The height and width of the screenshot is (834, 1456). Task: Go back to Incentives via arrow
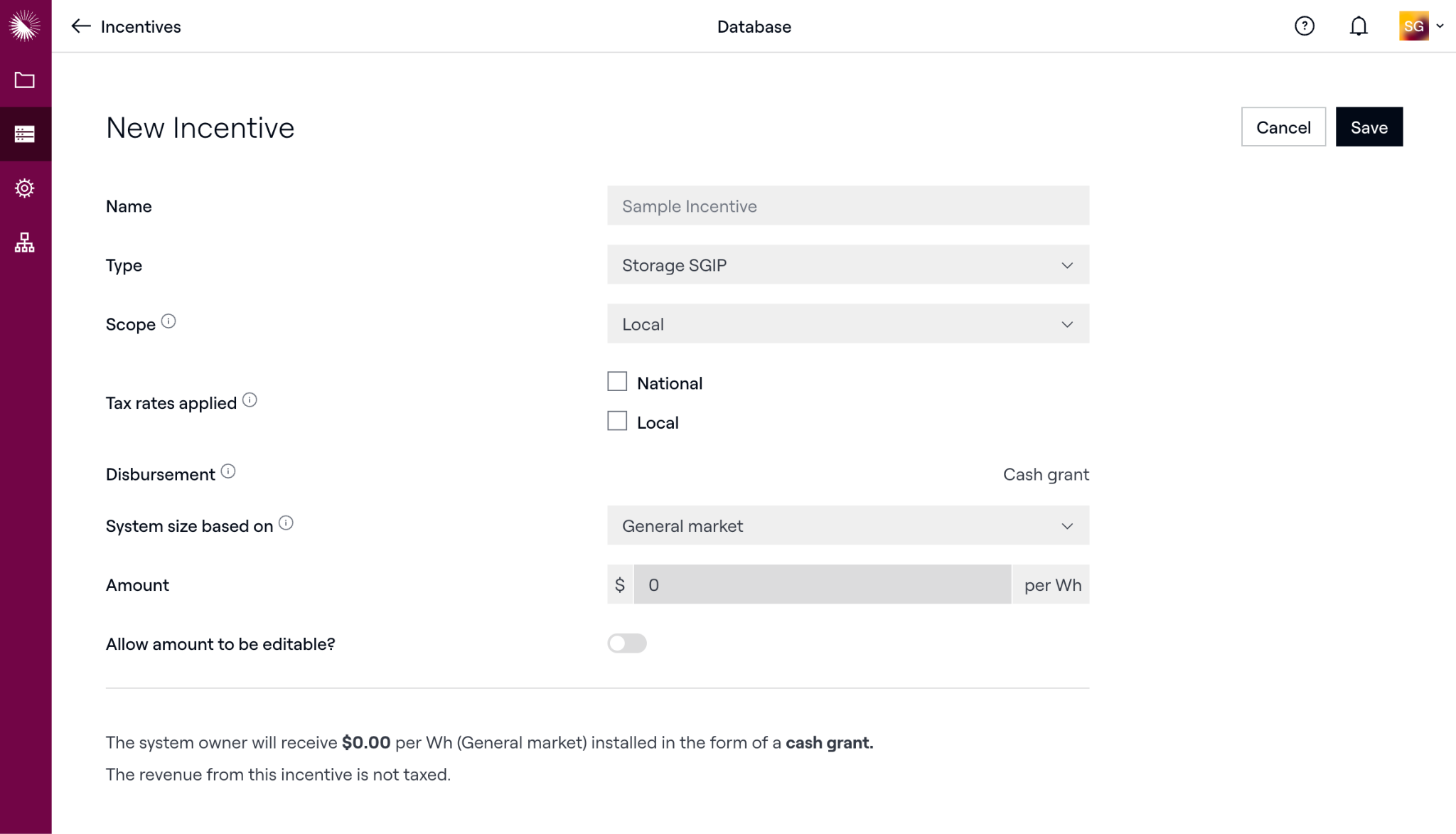(81, 26)
